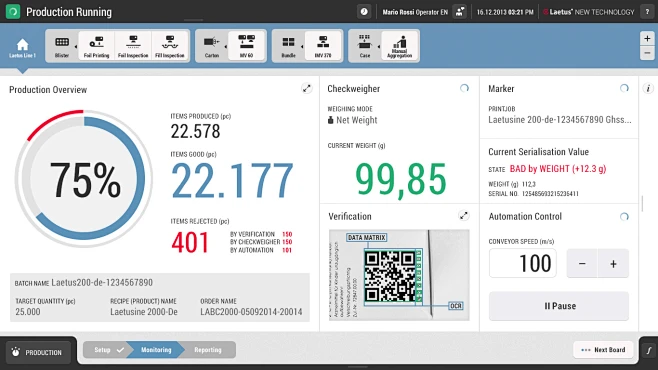Open the Foil Printing device
The width and height of the screenshot is (658, 370).
pyautogui.click(x=96, y=46)
